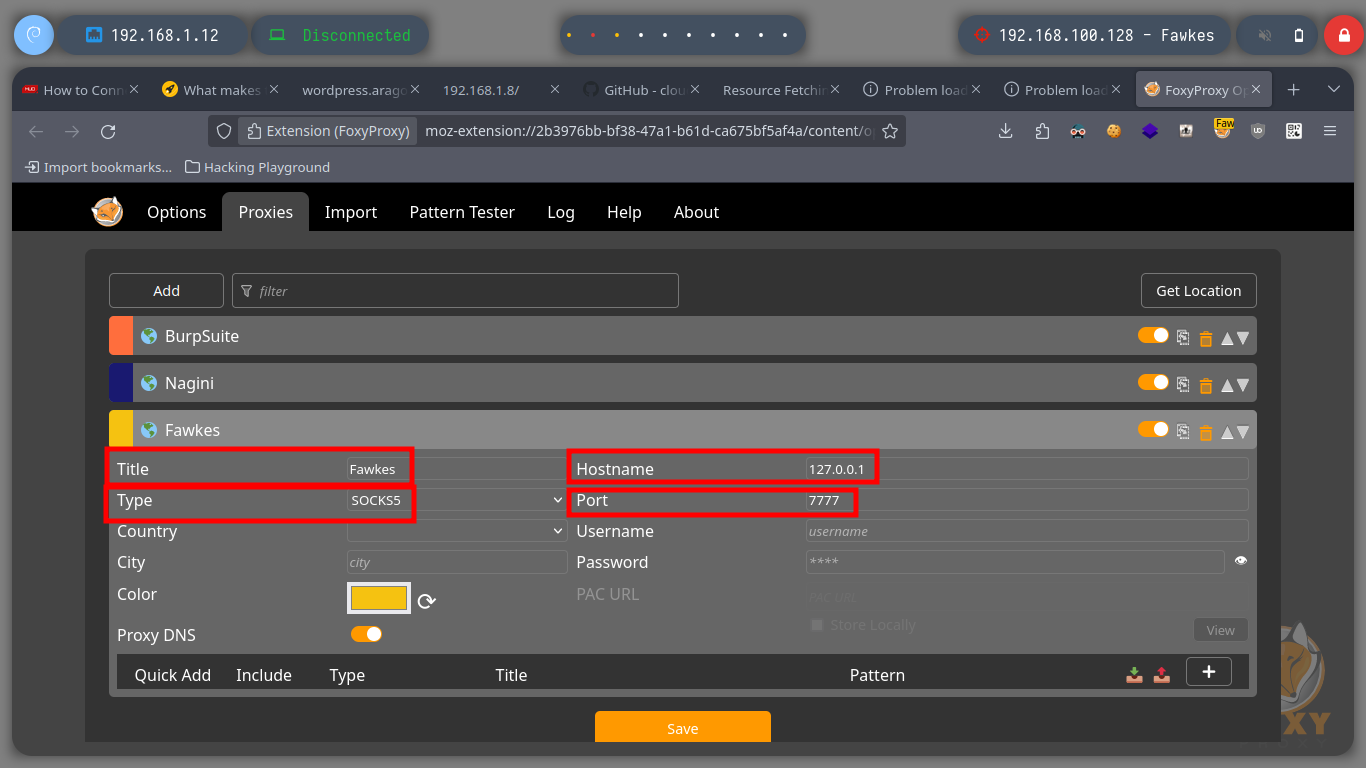The height and width of the screenshot is (768, 1366).
Task: Export patterns with red upload icon
Action: [x=1161, y=675]
